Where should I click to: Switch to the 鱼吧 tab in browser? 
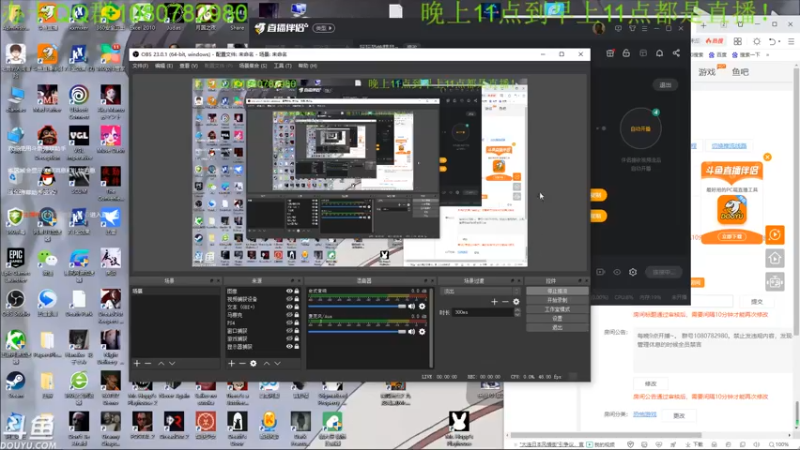point(740,72)
